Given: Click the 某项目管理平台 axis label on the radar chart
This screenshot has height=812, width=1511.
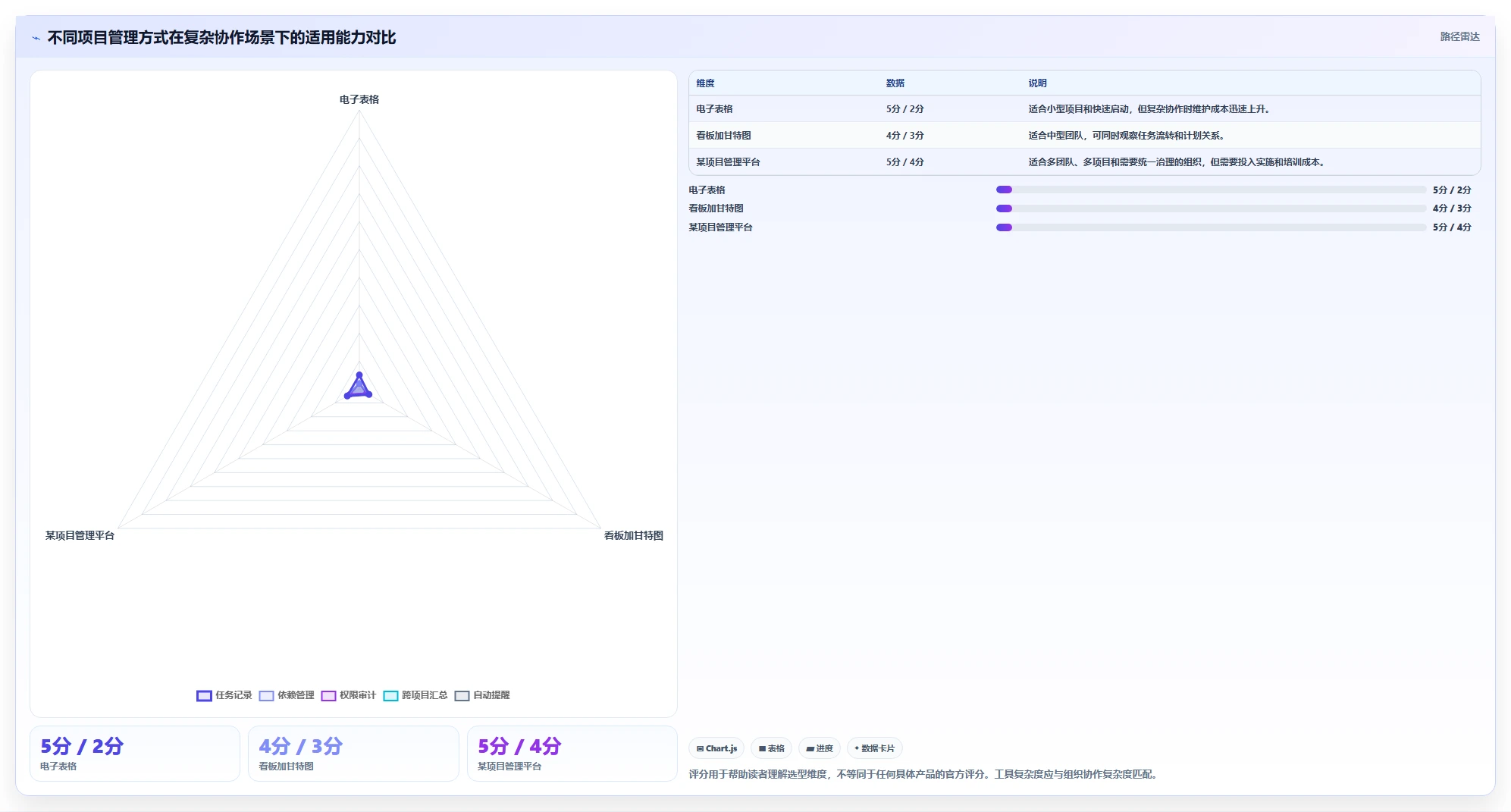Looking at the screenshot, I should coord(80,535).
